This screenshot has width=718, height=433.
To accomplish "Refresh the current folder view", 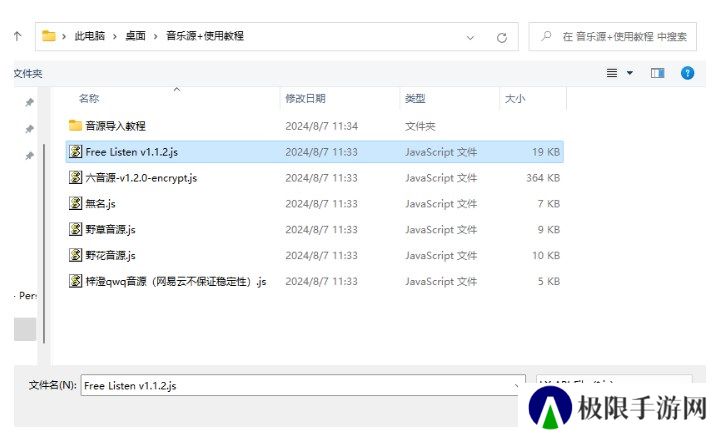I will point(502,38).
